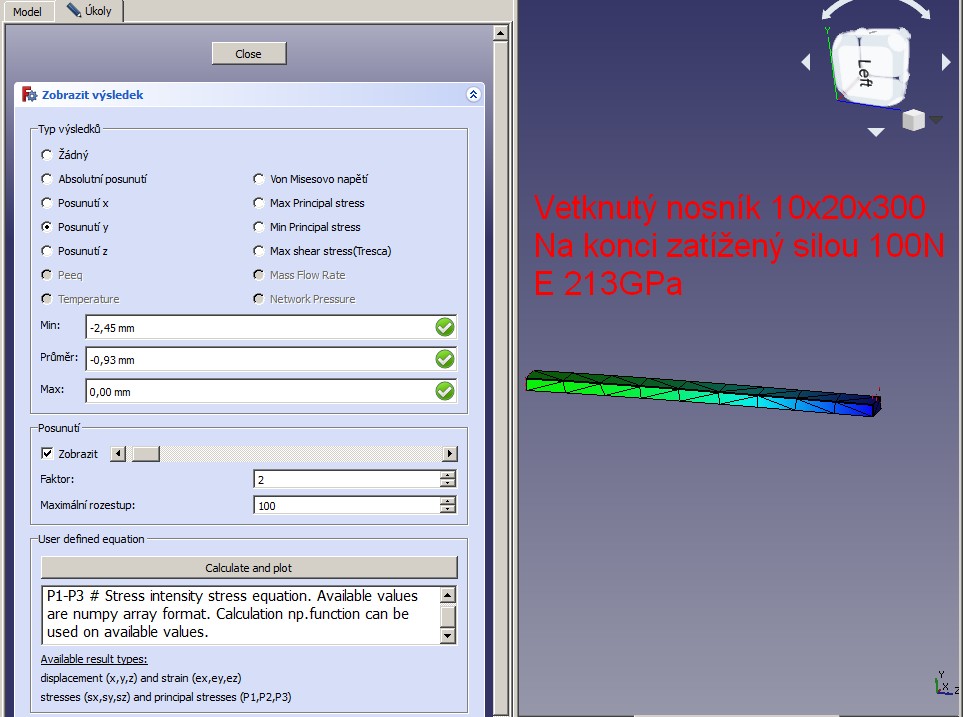Click green checkmark beside Průměr field
Screen dimensions: 963x717
click(x=445, y=359)
